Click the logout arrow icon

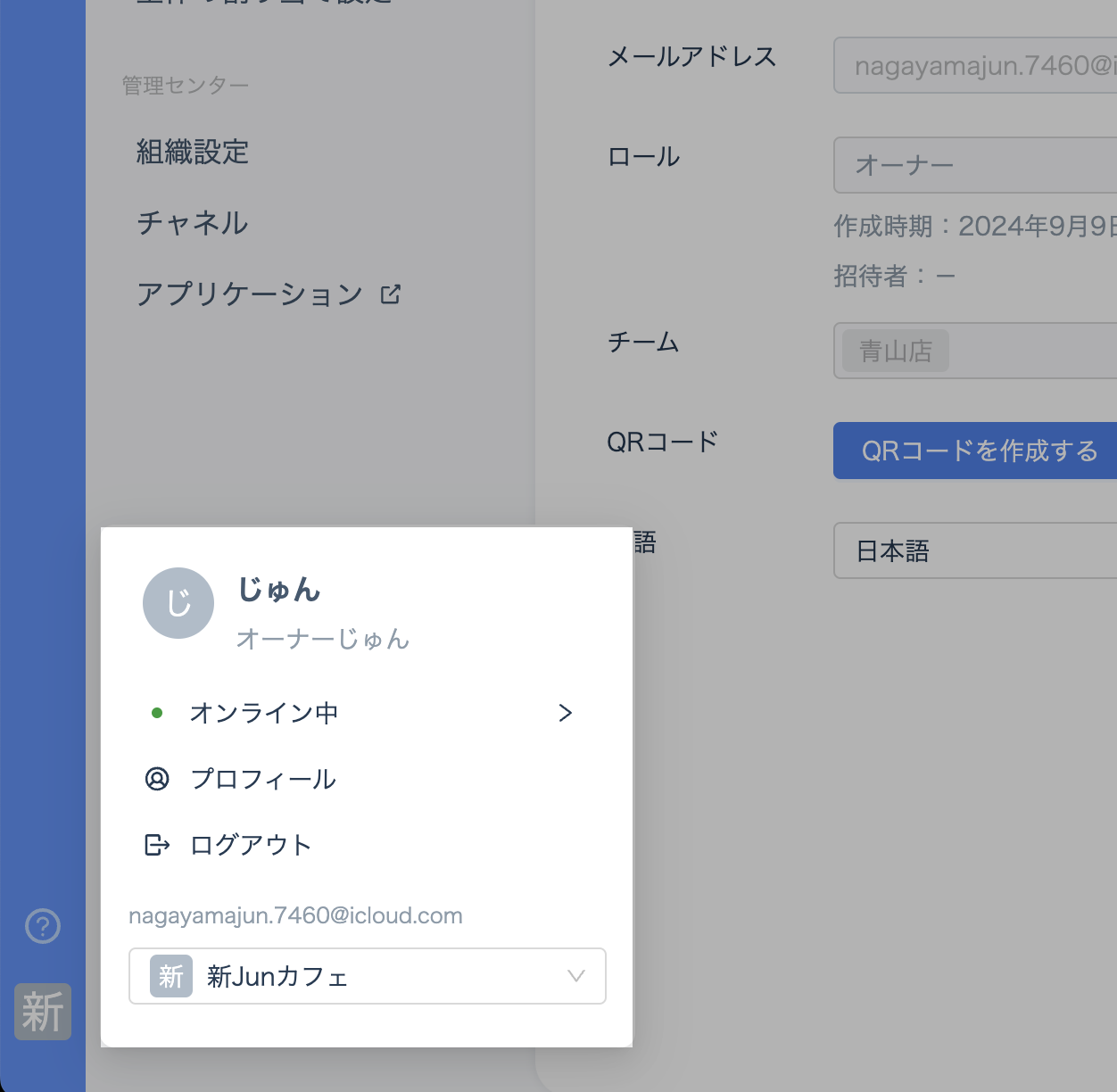pyautogui.click(x=157, y=845)
